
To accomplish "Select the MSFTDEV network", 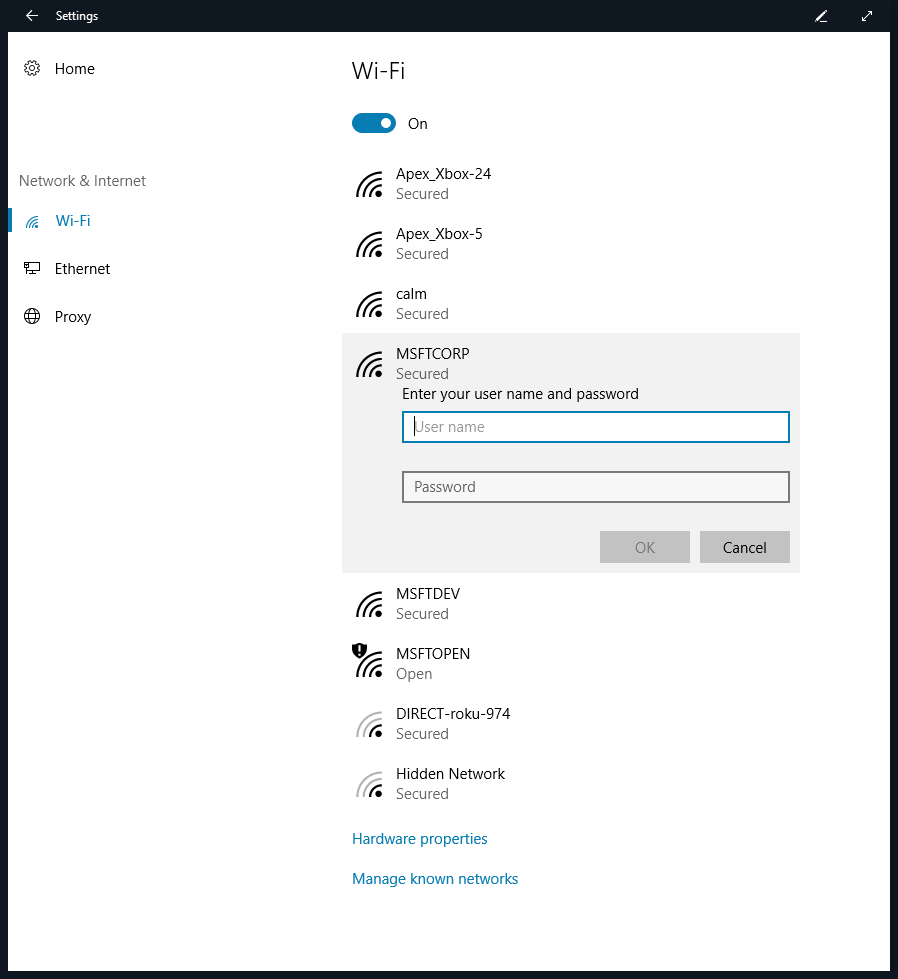I will (x=428, y=603).
